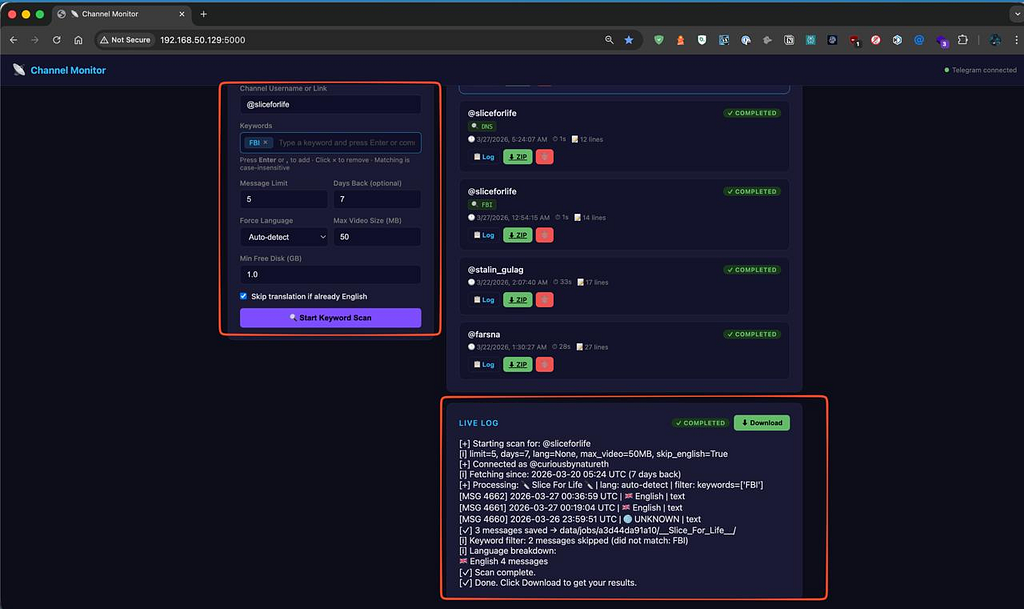
Task: Open Log for @sliceforlife DNS job
Action: pyautogui.click(x=484, y=157)
